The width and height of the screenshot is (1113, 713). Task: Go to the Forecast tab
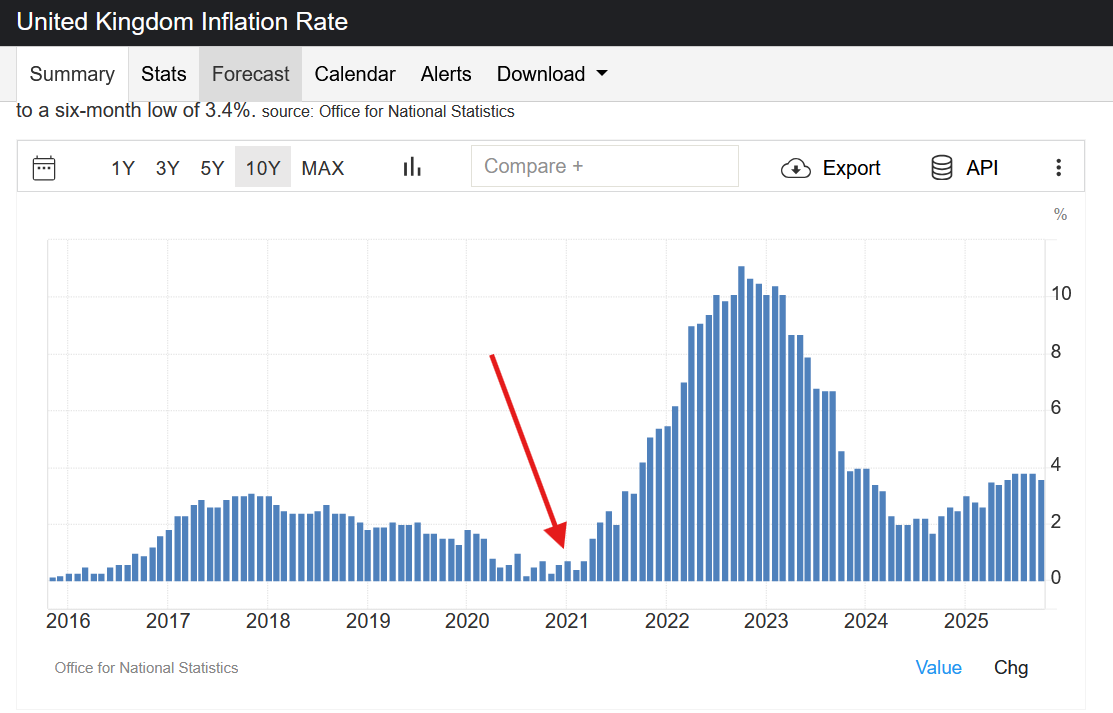pyautogui.click(x=251, y=74)
